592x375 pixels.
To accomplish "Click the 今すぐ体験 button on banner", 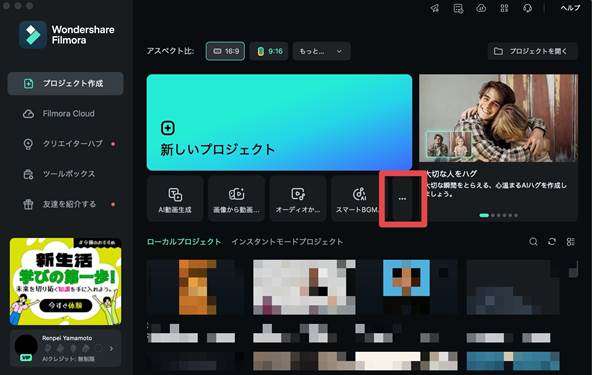I will [66, 305].
